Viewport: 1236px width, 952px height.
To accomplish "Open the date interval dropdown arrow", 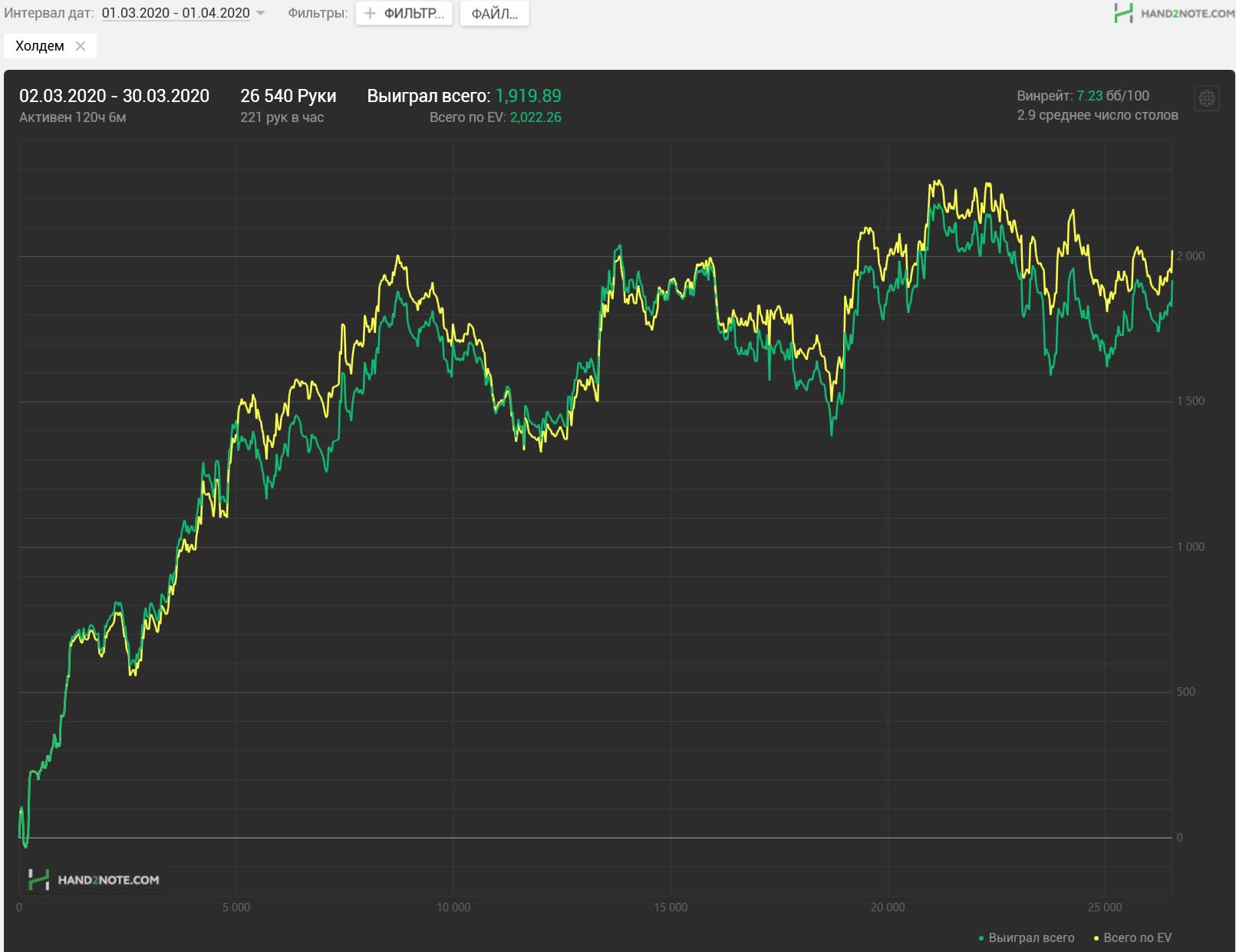I will pyautogui.click(x=260, y=14).
